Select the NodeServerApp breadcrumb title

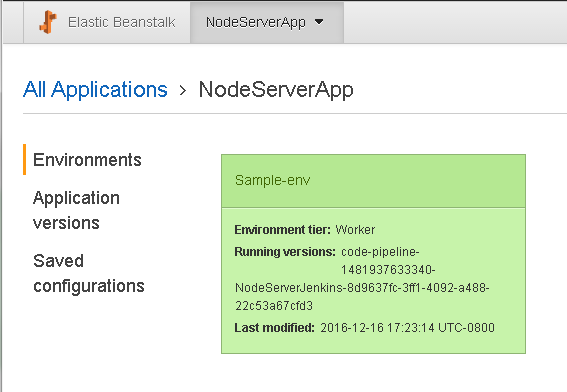click(x=276, y=90)
